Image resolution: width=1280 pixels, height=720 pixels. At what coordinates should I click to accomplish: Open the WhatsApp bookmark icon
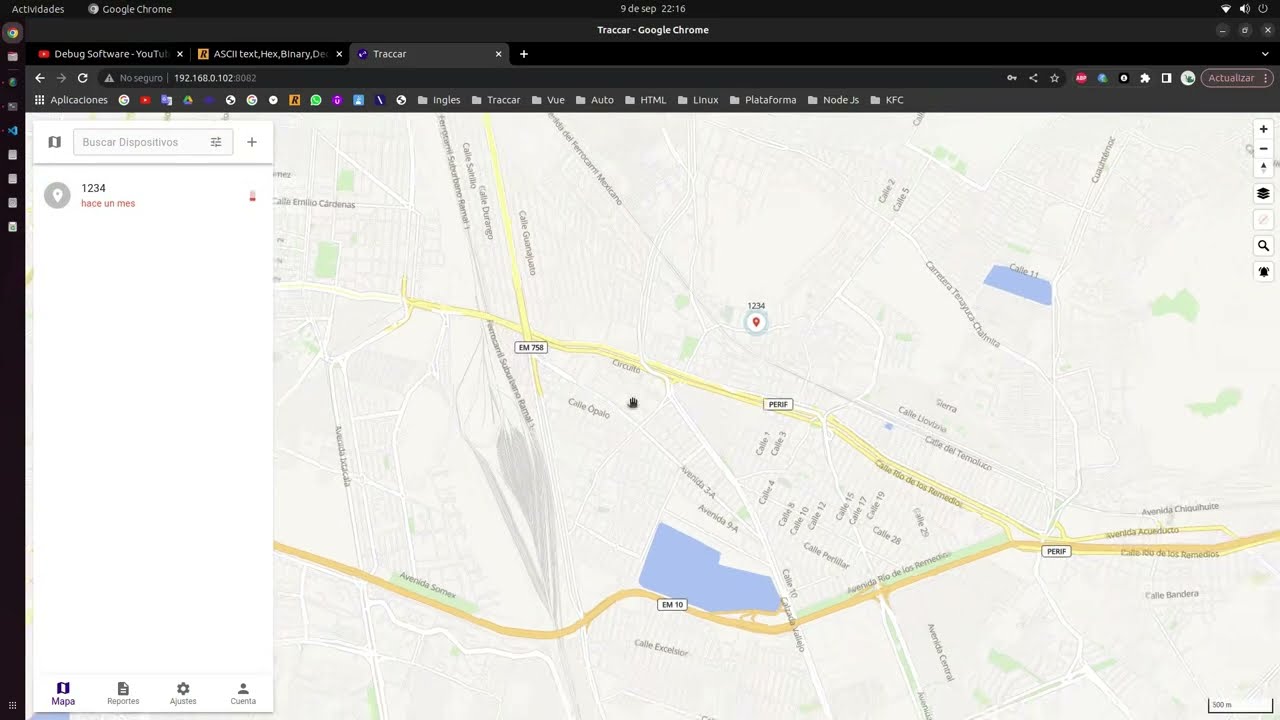[316, 100]
